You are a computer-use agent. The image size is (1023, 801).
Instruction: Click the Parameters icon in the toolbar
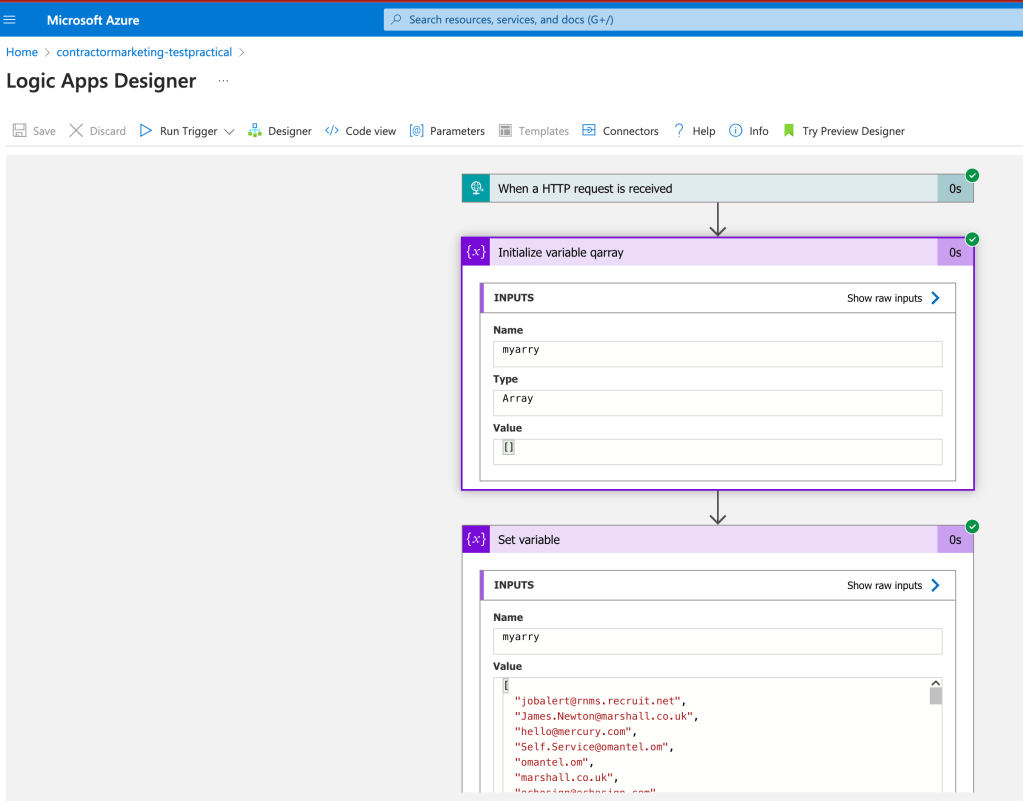(416, 130)
